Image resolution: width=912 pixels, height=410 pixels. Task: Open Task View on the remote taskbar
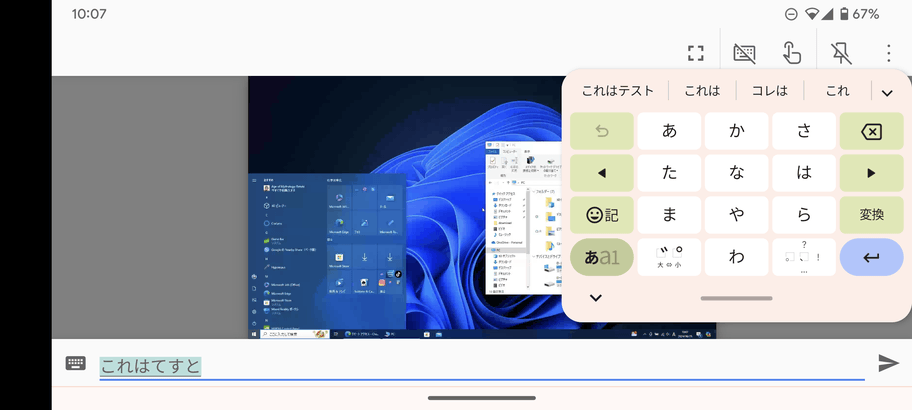point(336,334)
